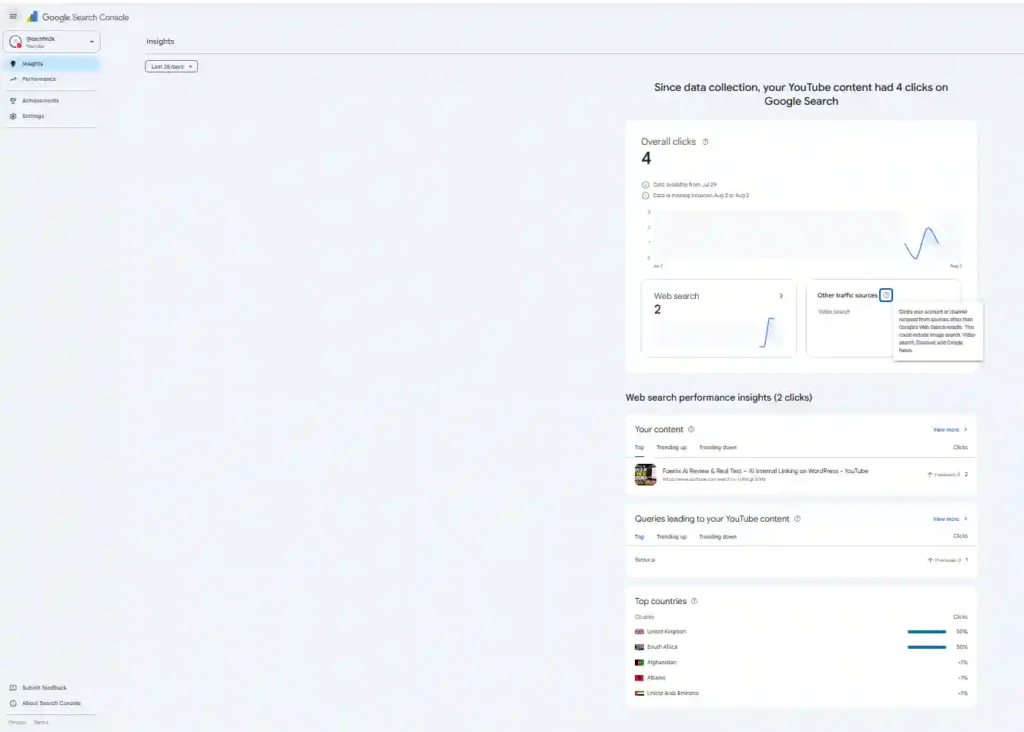Click the info icon beside Data is missing

(x=645, y=195)
